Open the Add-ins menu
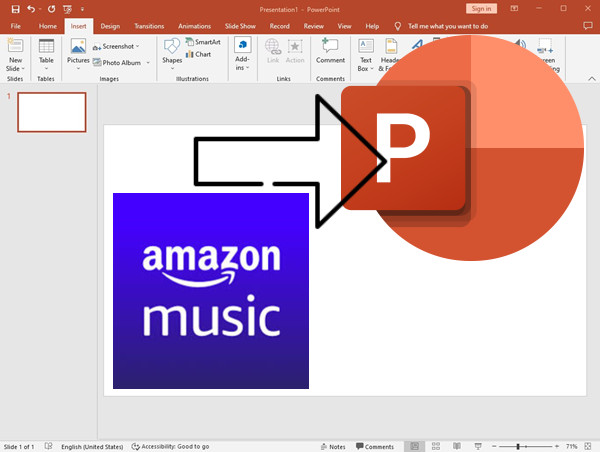The height and width of the screenshot is (452, 600). pyautogui.click(x=242, y=54)
